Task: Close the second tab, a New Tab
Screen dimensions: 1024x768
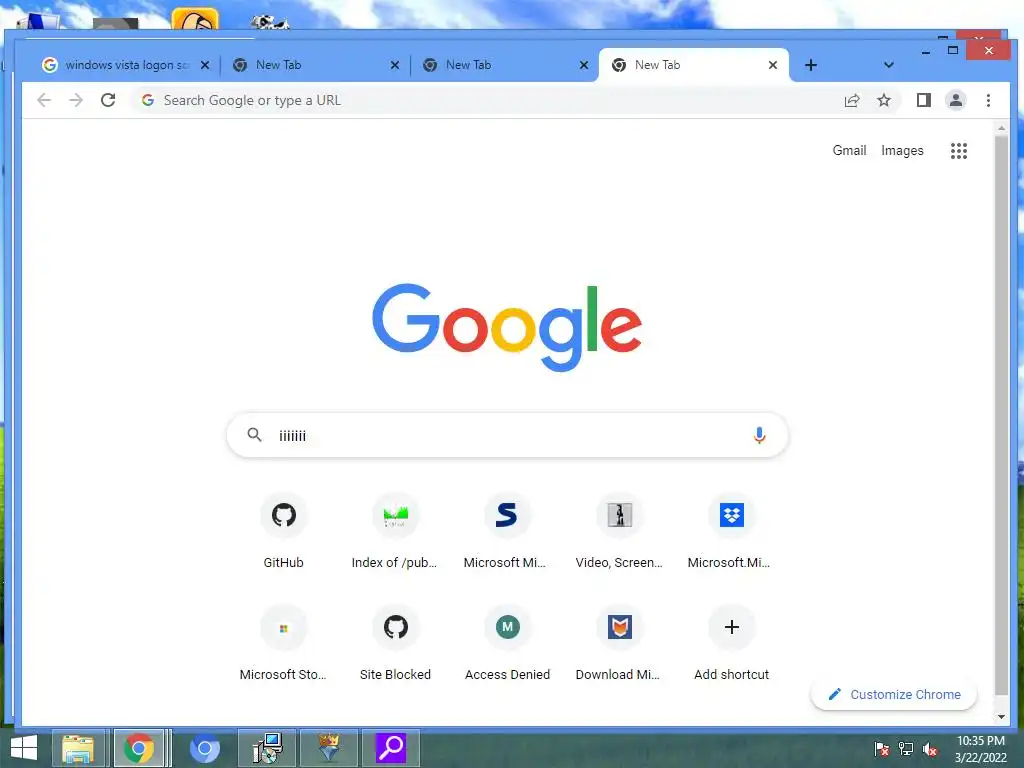Action: coord(394,65)
